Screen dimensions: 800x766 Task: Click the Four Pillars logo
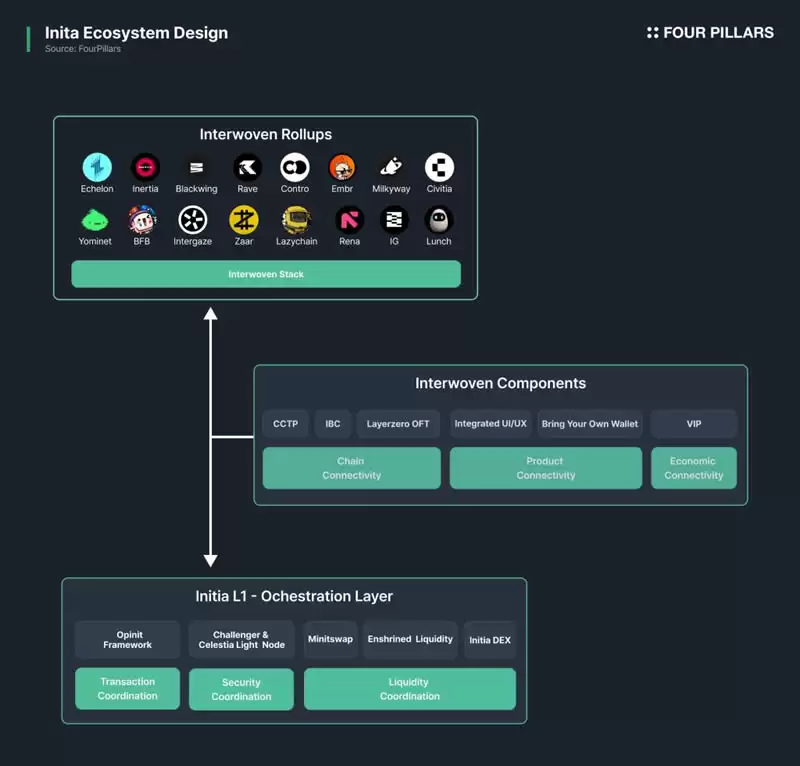coord(710,33)
